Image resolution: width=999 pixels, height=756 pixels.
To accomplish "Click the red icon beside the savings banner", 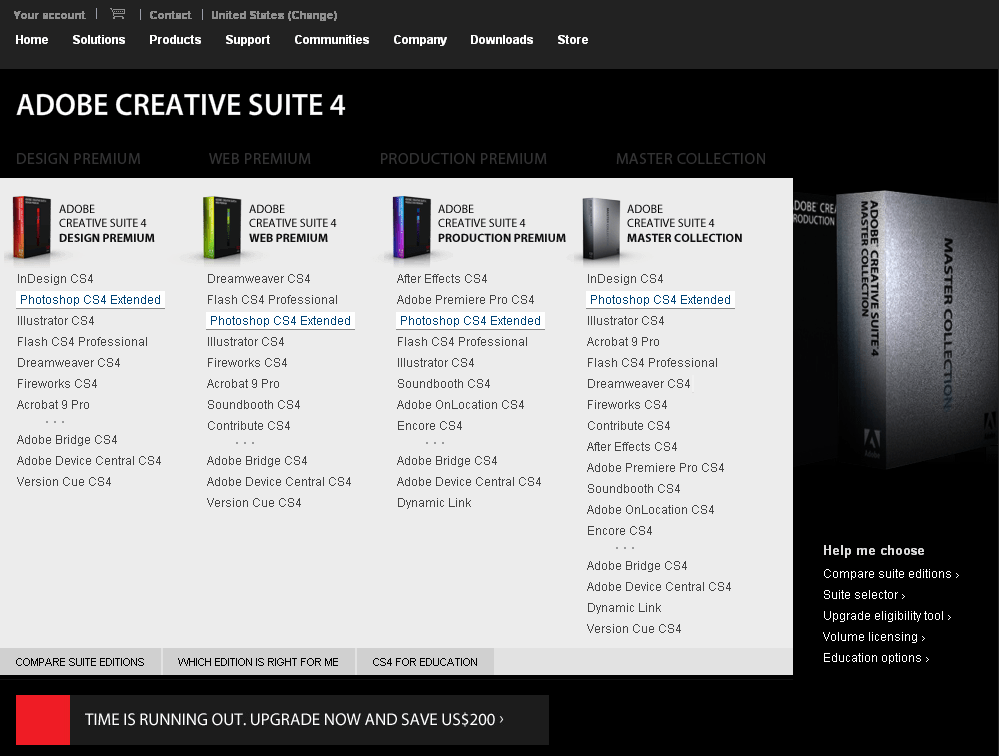I will (x=42, y=720).
